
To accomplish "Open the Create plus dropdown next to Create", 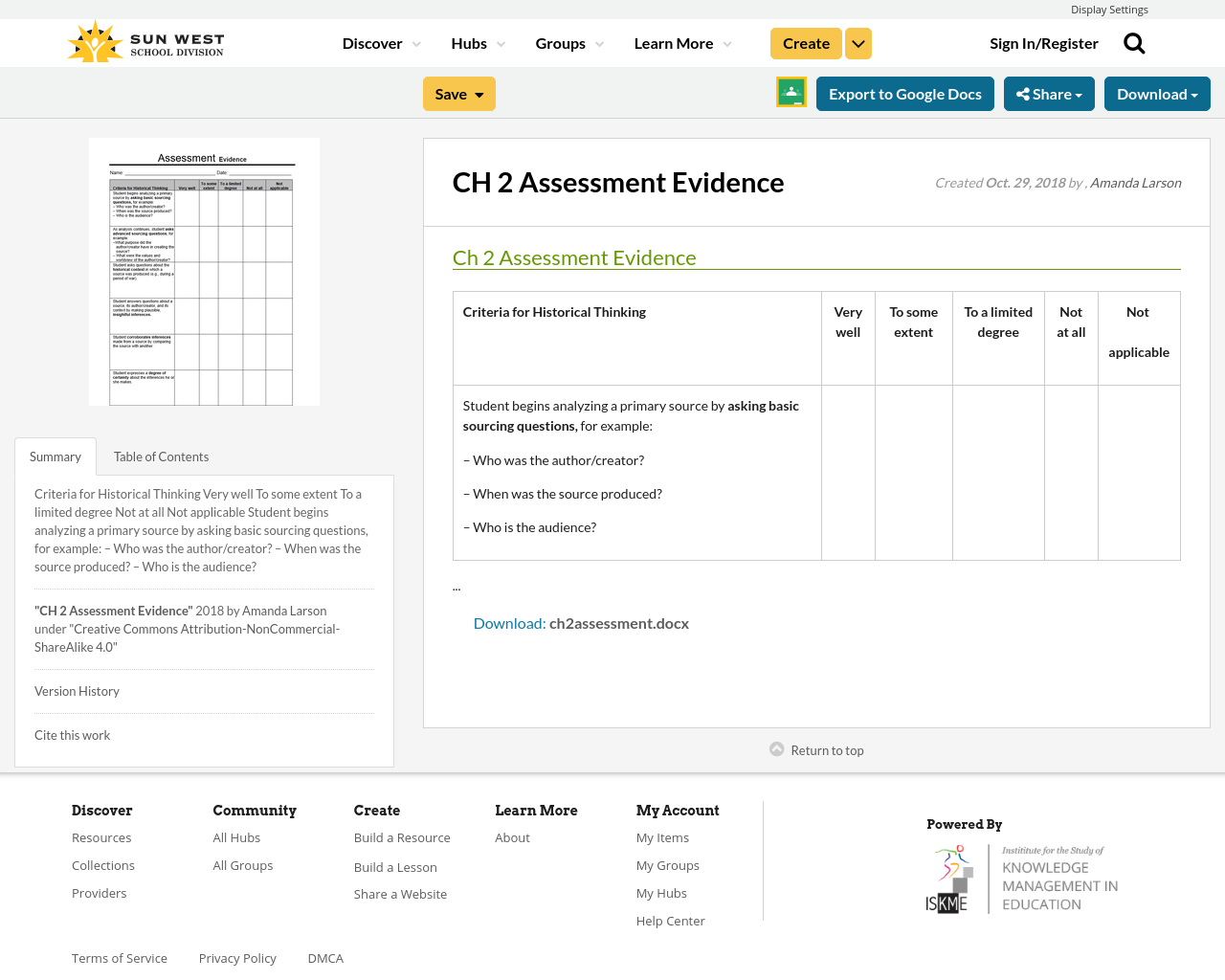I will coord(857,41).
